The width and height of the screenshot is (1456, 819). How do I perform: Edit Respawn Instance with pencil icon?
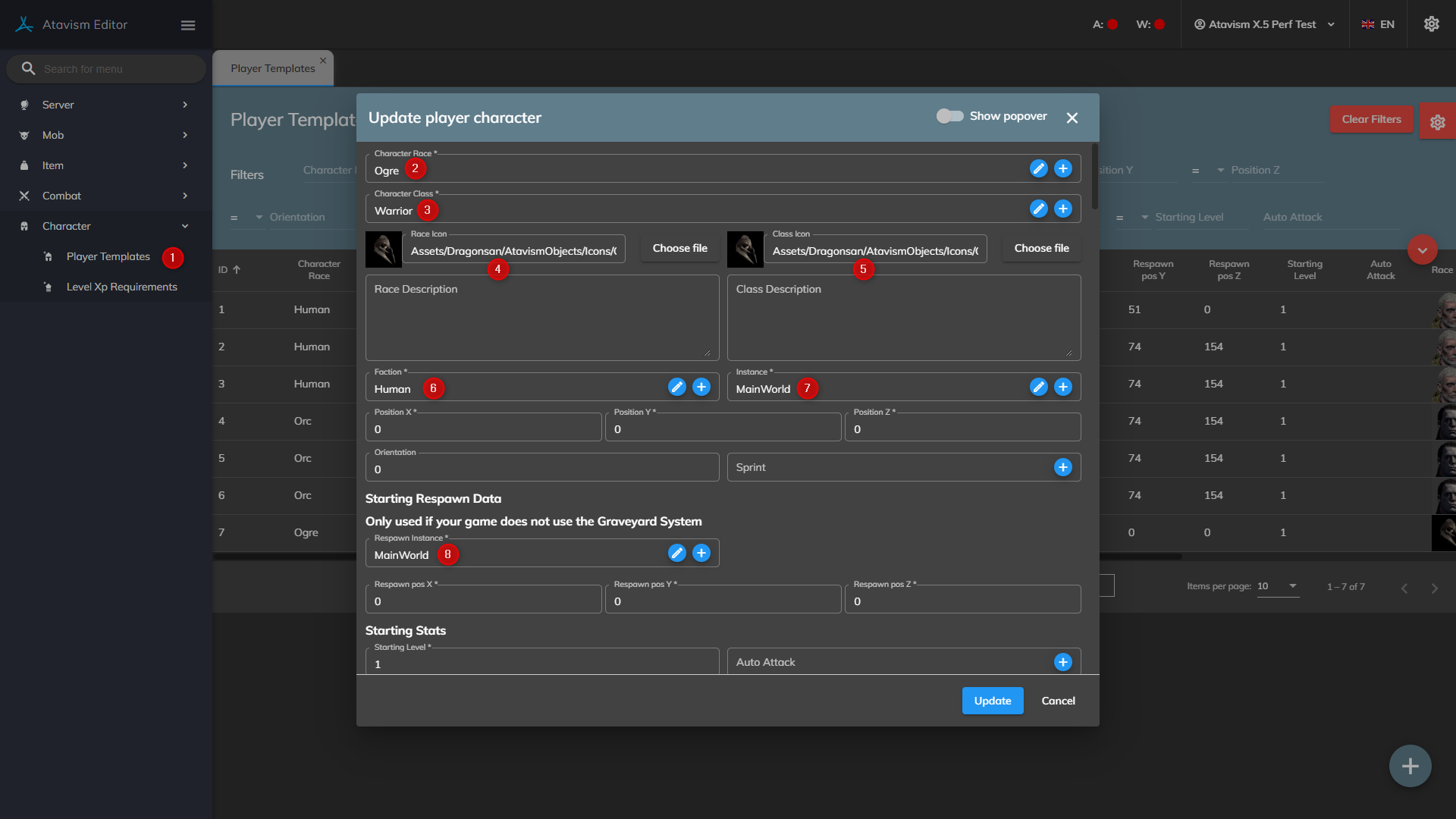(676, 553)
